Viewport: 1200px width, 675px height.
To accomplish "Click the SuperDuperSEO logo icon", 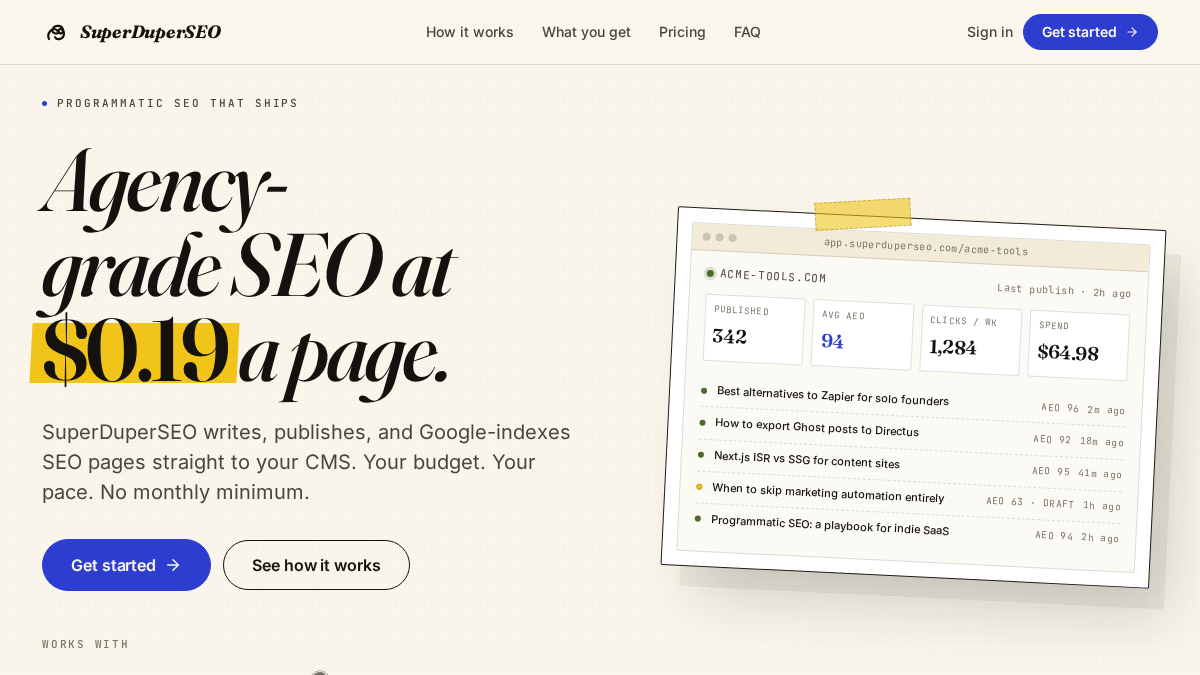I will pyautogui.click(x=56, y=32).
